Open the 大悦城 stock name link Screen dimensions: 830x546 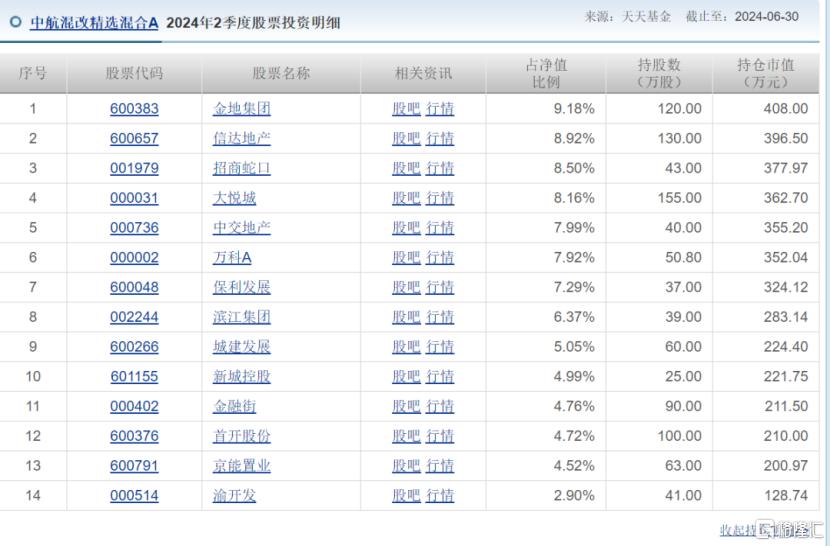(234, 198)
